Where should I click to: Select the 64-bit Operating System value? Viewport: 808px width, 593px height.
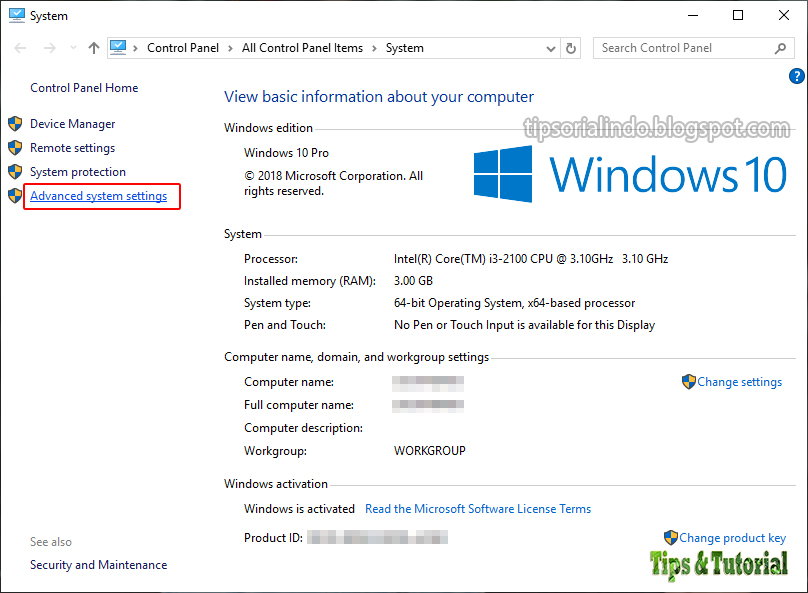tap(514, 303)
